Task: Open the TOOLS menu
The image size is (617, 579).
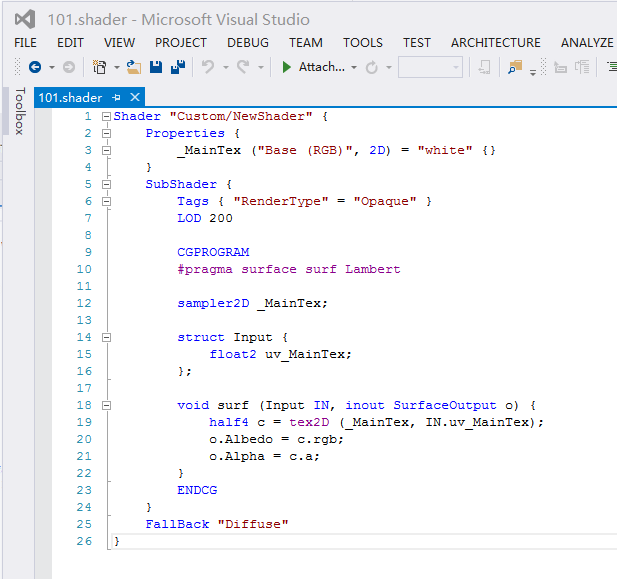Action: [x=362, y=43]
